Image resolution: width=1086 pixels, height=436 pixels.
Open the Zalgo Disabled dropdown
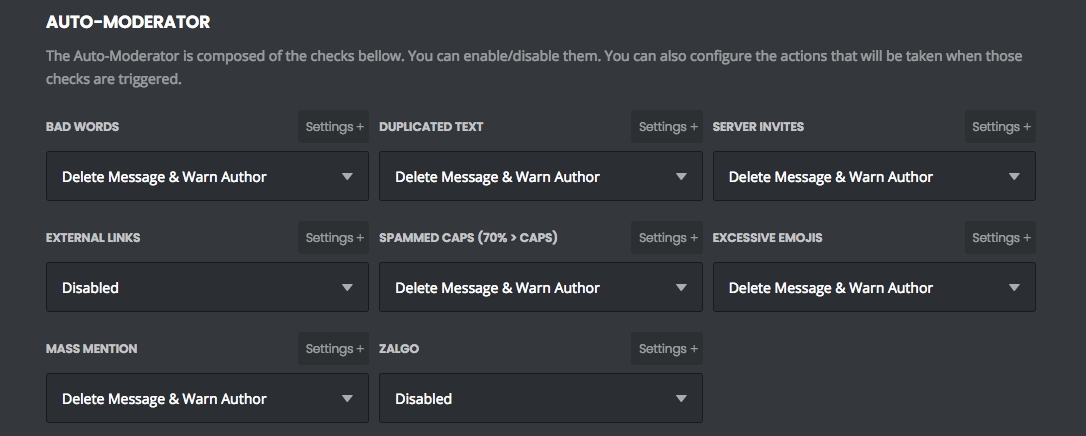click(541, 399)
